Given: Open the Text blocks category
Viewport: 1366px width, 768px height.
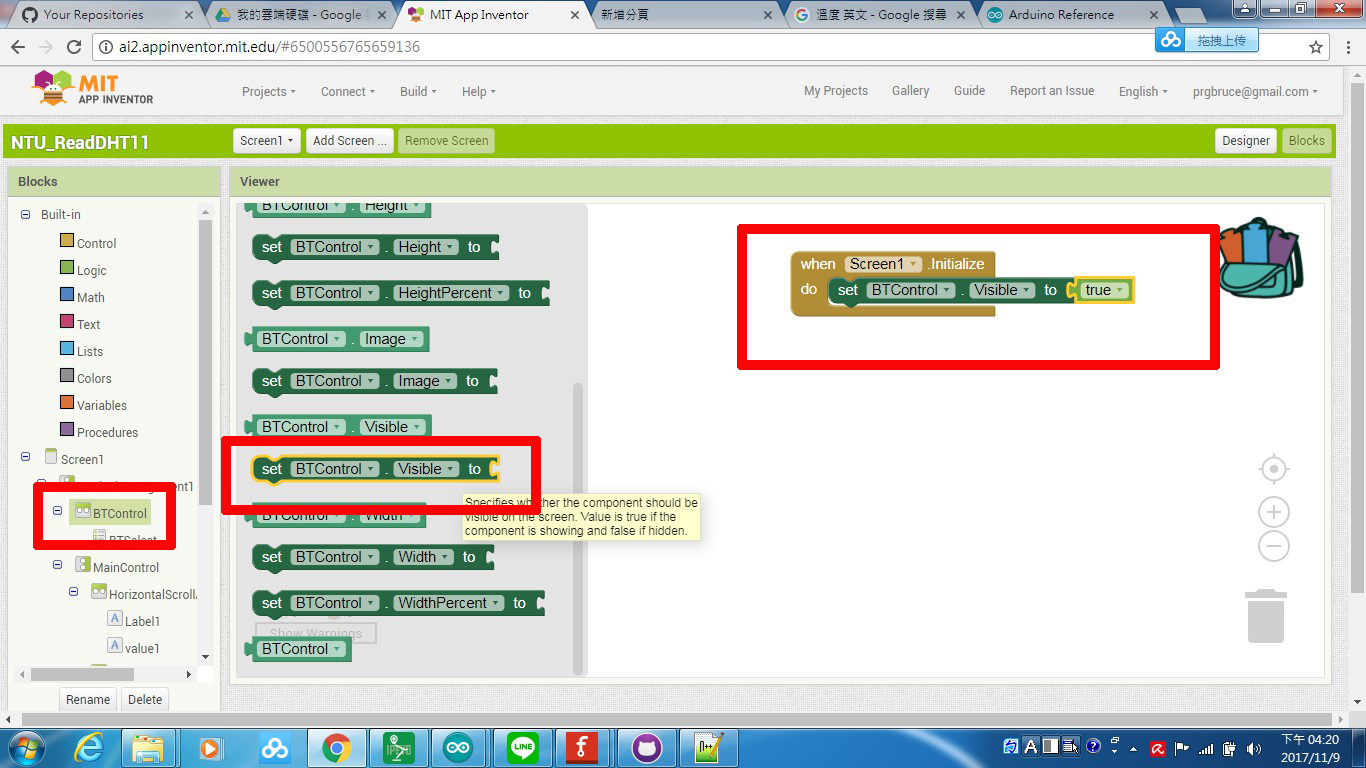Looking at the screenshot, I should (x=88, y=324).
